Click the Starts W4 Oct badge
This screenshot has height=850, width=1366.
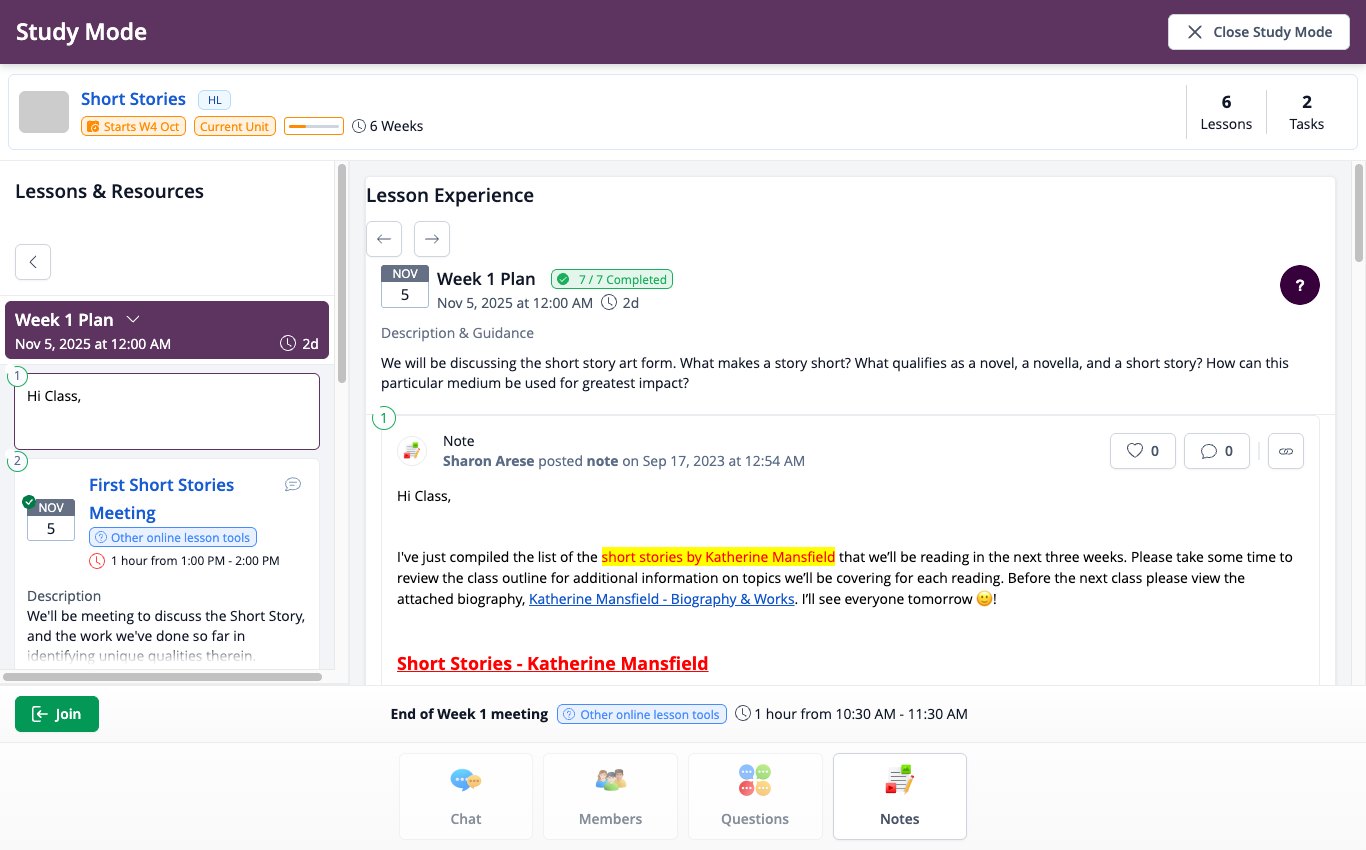point(135,126)
